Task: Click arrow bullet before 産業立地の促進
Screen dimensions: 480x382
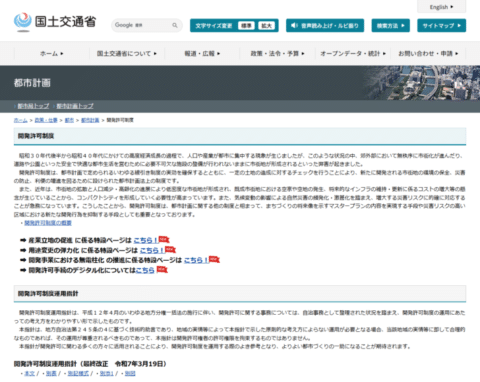Action: pyautogui.click(x=23, y=240)
